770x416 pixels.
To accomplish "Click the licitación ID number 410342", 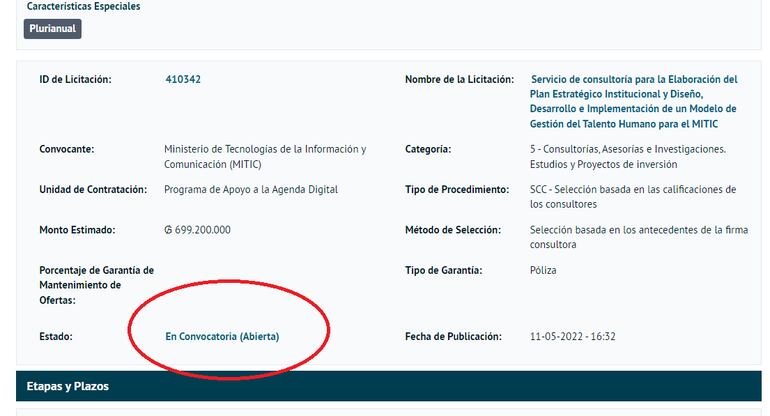I will [x=190, y=80].
